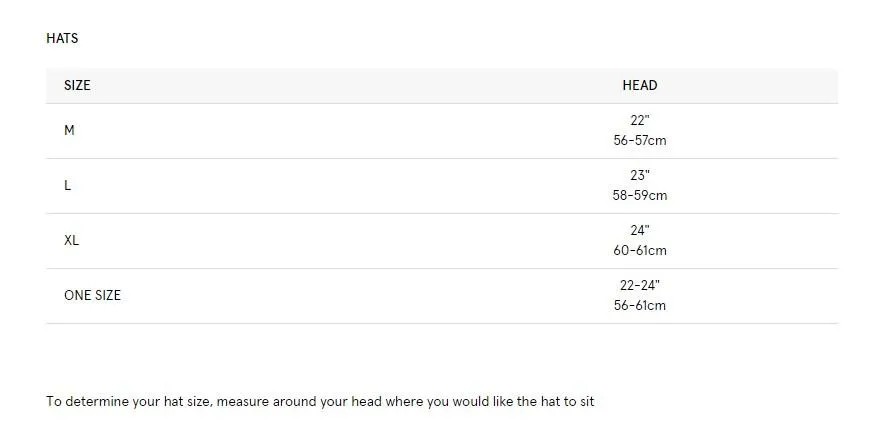Click 'your head' in the instruction sentence
The width and height of the screenshot is (871, 429).
[x=351, y=401]
